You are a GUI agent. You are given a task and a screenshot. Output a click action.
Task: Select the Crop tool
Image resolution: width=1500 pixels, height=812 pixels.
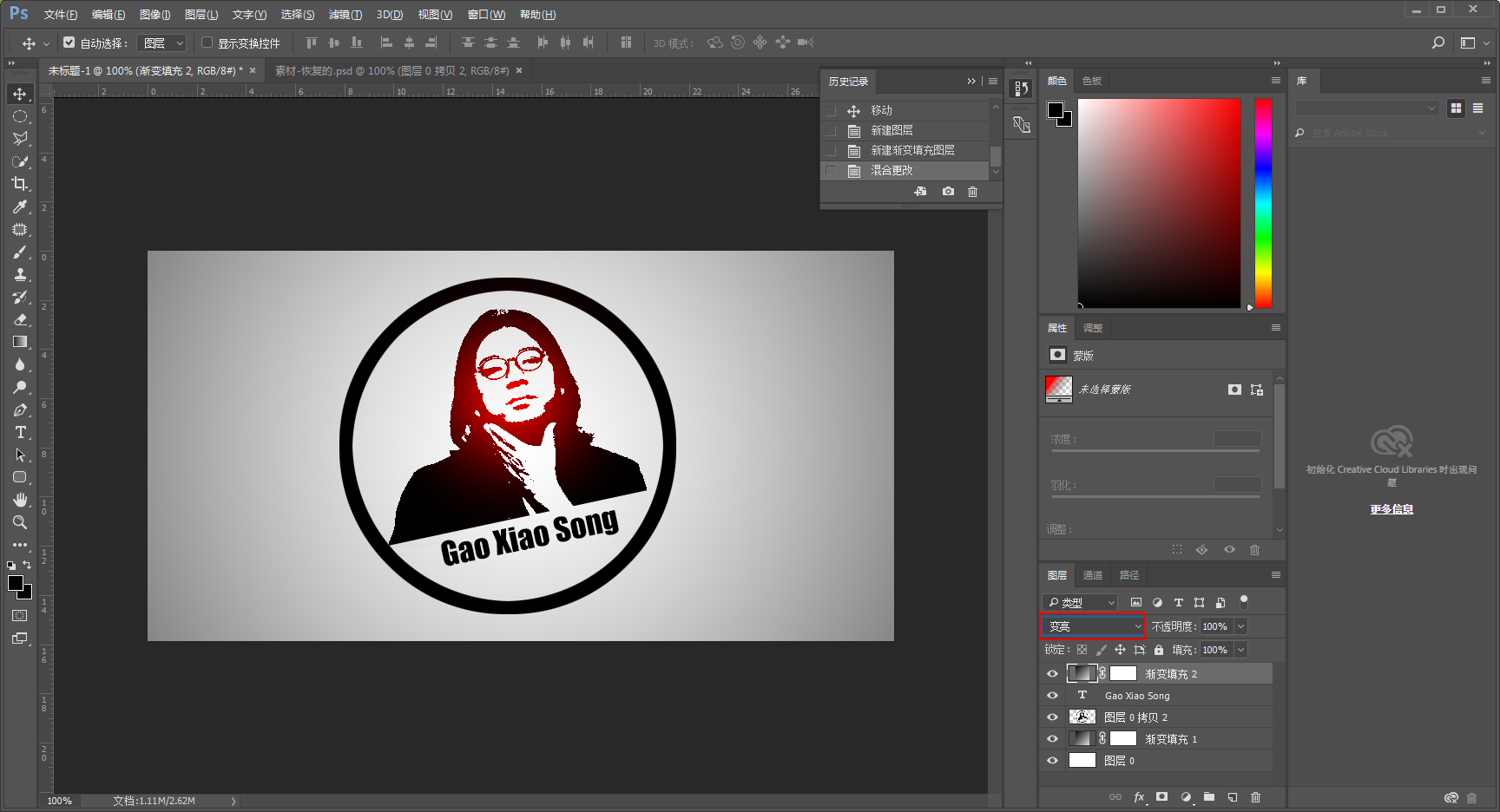click(x=20, y=184)
